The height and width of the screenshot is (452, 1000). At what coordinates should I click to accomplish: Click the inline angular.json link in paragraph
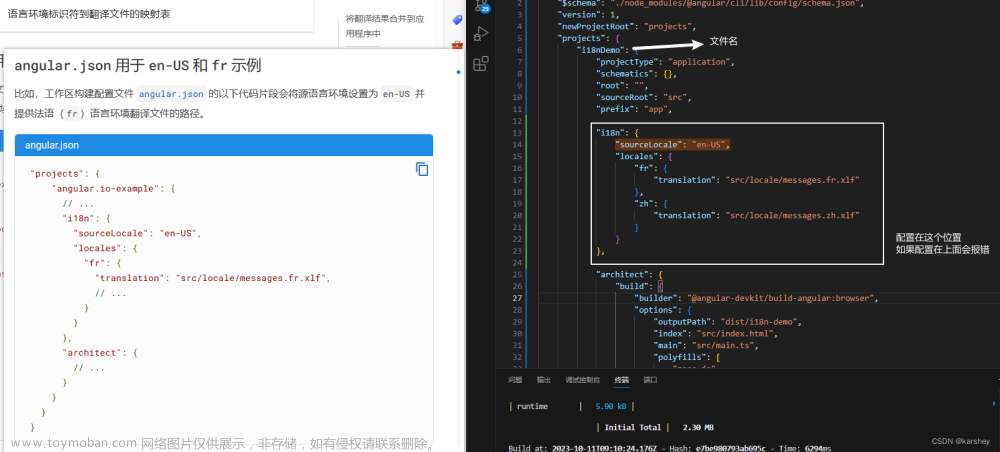[x=172, y=94]
